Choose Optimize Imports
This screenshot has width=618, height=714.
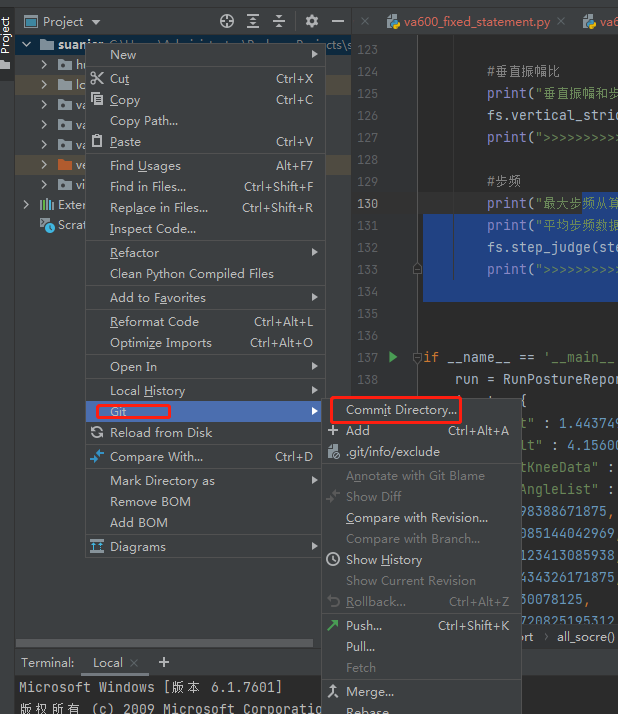coord(205,343)
